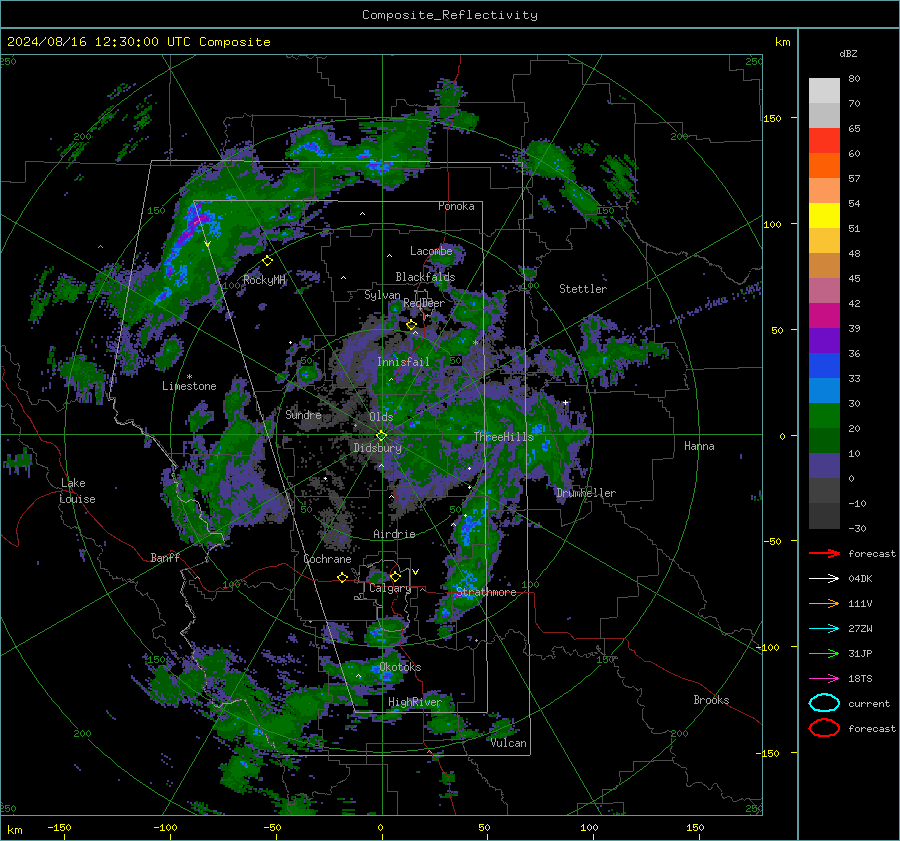
Task: Click the red 'forecast' ellipse legend symbol
Action: click(x=824, y=728)
